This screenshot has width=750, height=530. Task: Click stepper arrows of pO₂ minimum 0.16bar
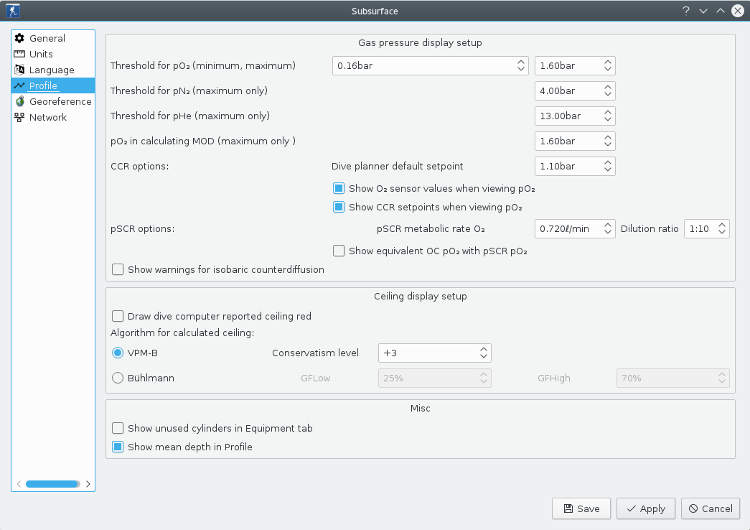[521, 66]
